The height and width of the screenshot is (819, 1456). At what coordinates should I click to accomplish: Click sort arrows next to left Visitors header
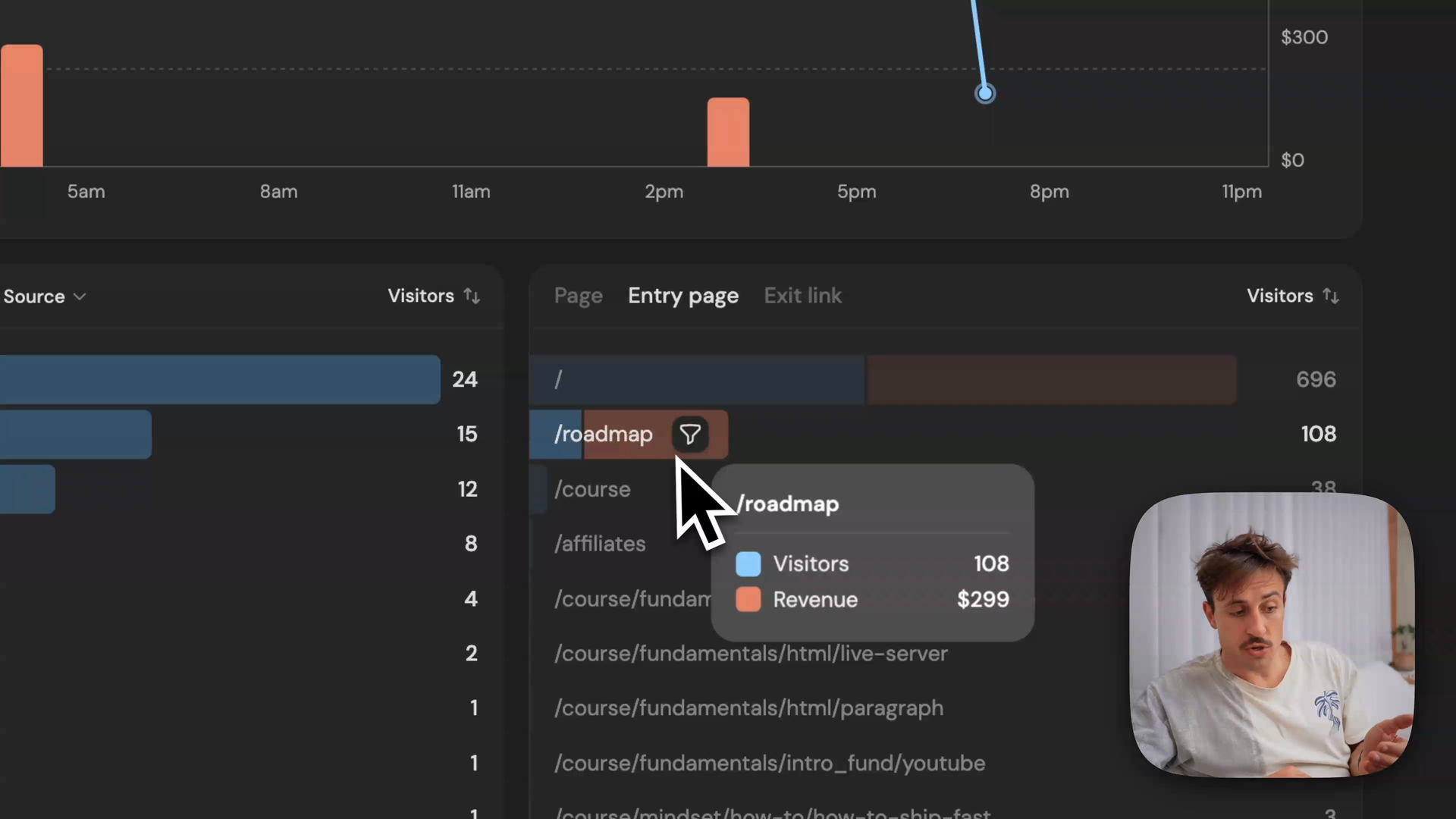point(472,296)
